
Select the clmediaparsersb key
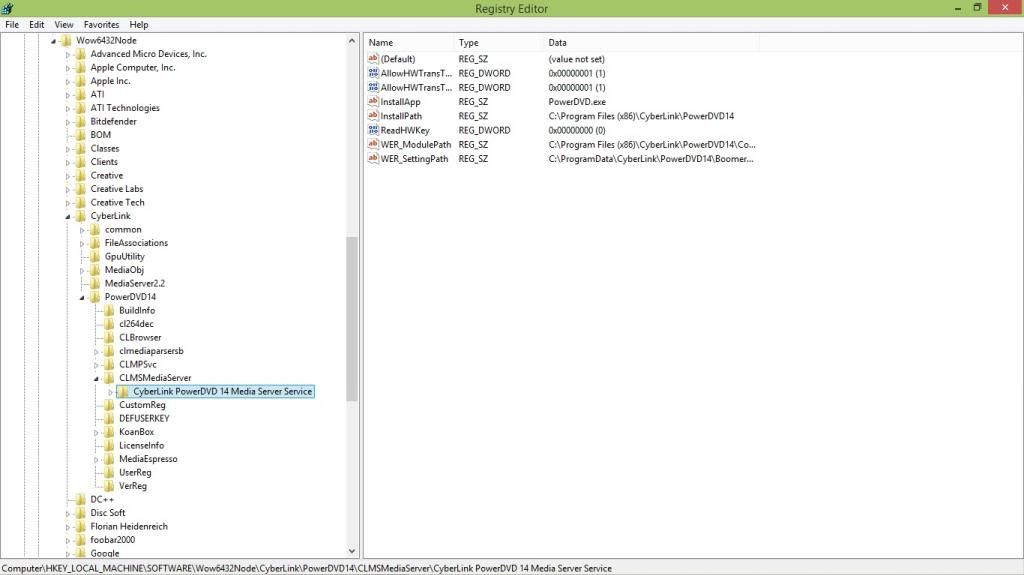pyautogui.click(x=151, y=351)
